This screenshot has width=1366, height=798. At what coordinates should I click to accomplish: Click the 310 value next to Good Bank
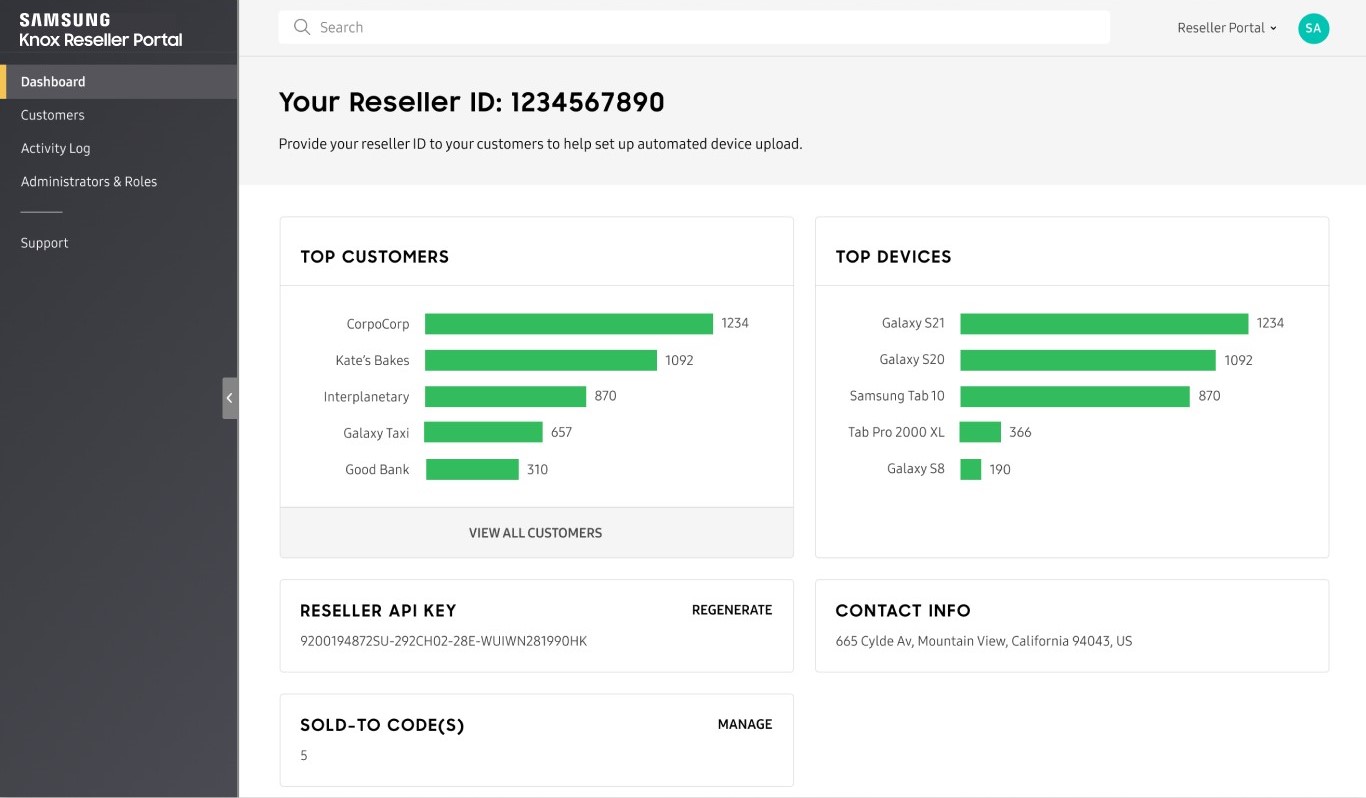click(x=537, y=469)
